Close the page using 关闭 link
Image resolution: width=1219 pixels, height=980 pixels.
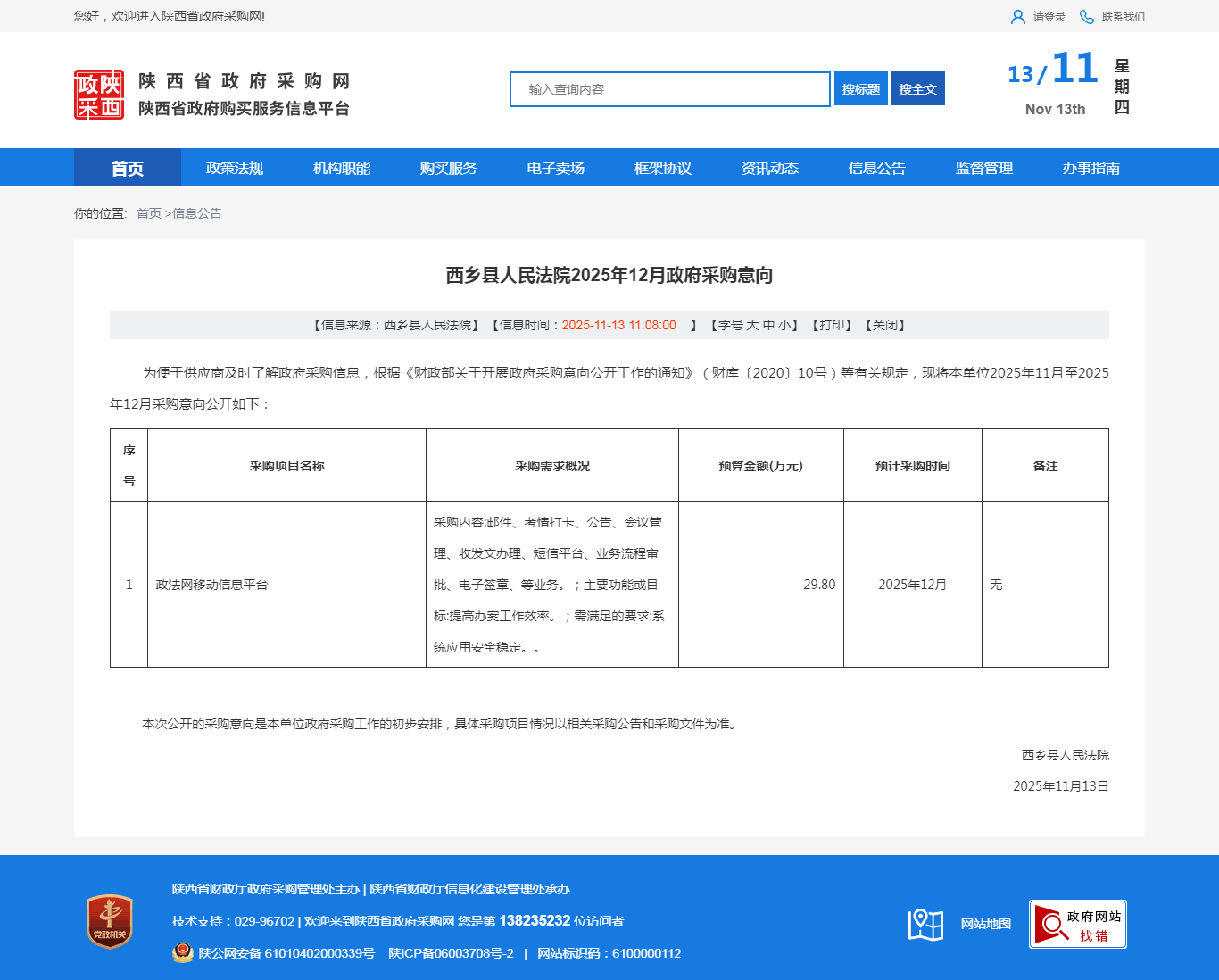pyautogui.click(x=885, y=325)
